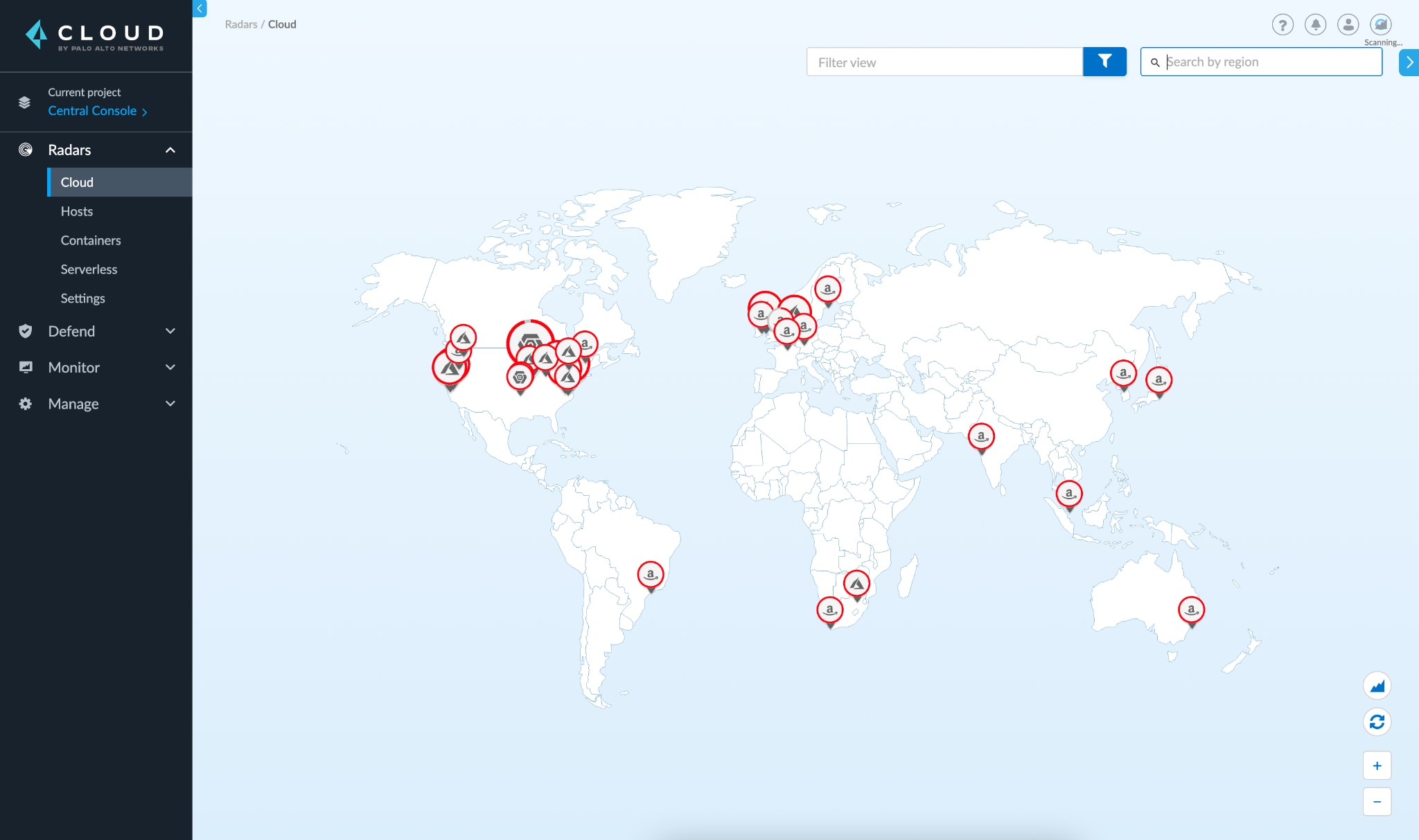
Task: Click the Cloud breadcrumb text
Action: (281, 24)
